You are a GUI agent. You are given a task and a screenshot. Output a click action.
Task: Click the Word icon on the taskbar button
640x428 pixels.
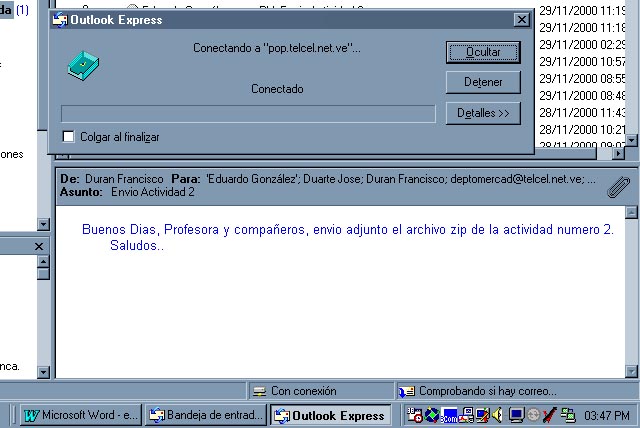click(x=31, y=415)
